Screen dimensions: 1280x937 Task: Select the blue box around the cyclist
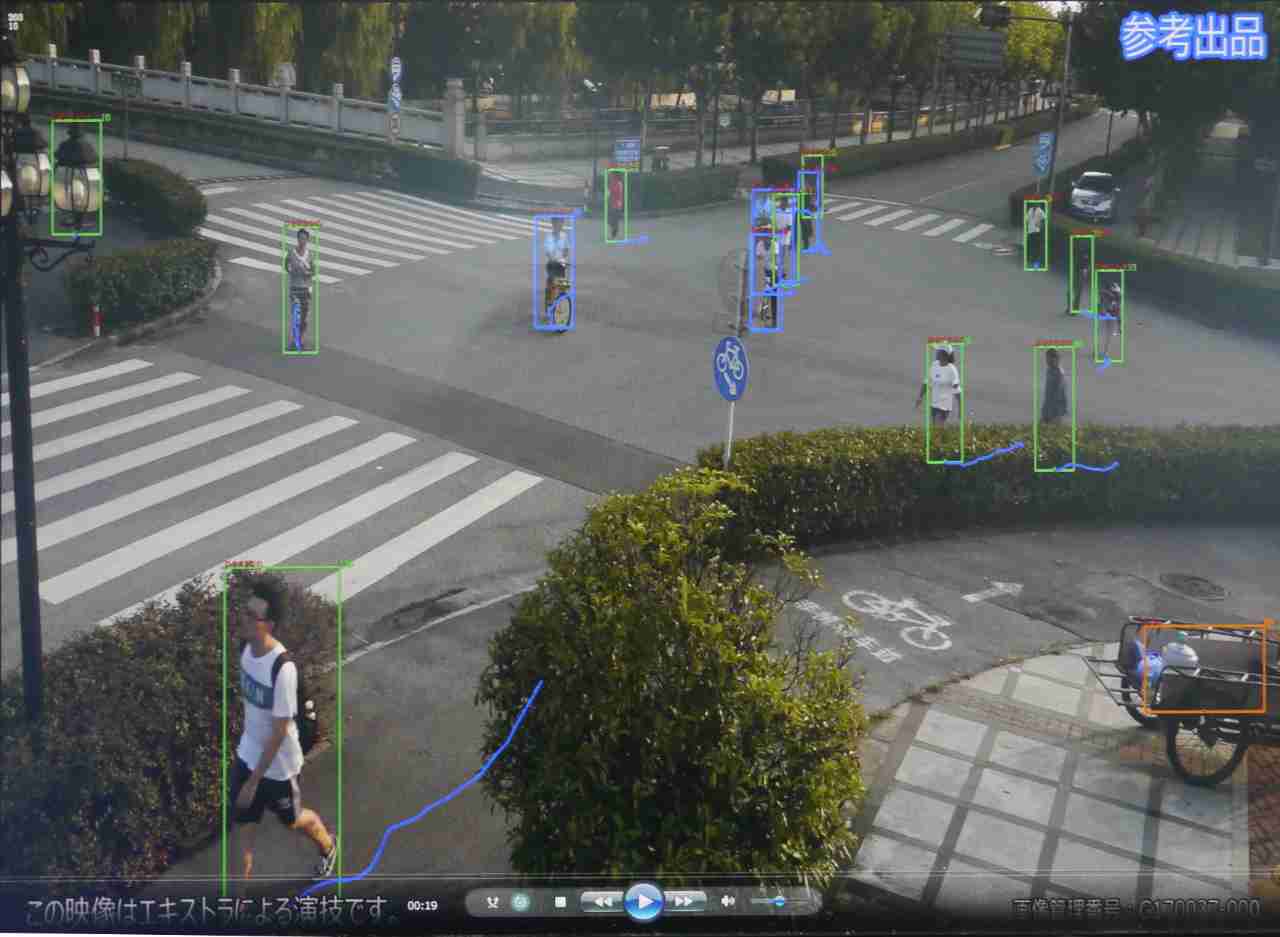pyautogui.click(x=556, y=270)
